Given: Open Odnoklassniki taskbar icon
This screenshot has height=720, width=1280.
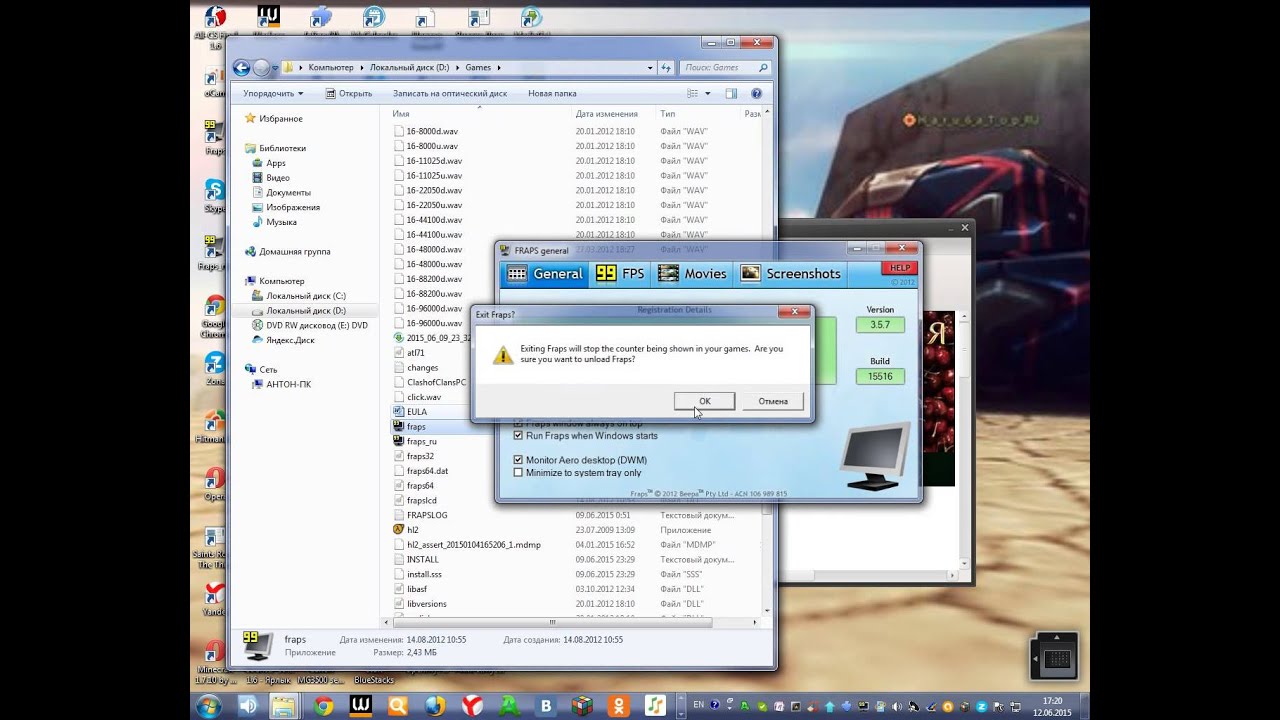Looking at the screenshot, I should click(619, 706).
